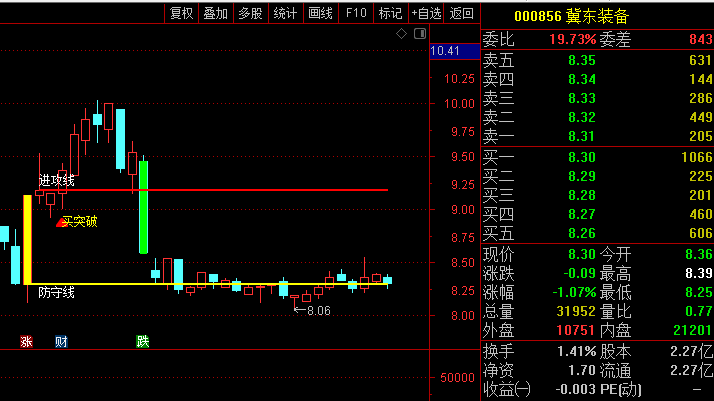Click the 标记 mark button
The image size is (714, 401).
pyautogui.click(x=391, y=13)
